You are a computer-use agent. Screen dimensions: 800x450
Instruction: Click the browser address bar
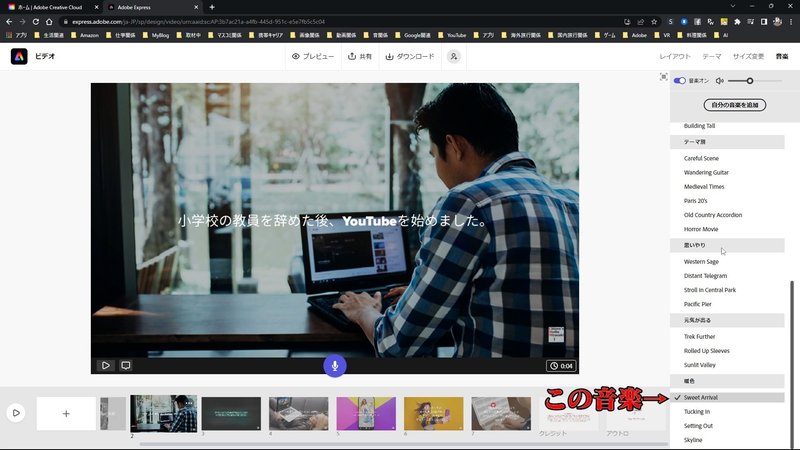click(337, 21)
